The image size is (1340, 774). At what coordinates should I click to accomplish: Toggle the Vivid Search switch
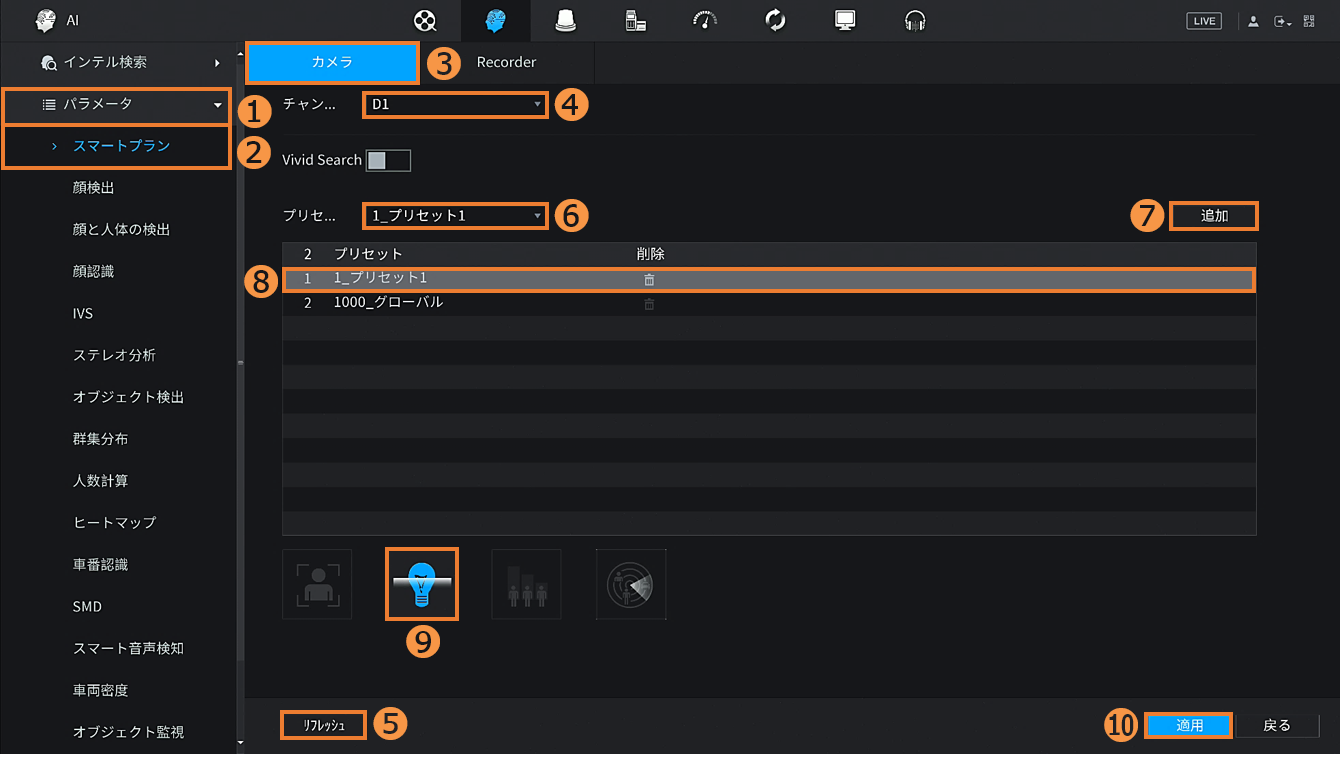click(x=388, y=161)
